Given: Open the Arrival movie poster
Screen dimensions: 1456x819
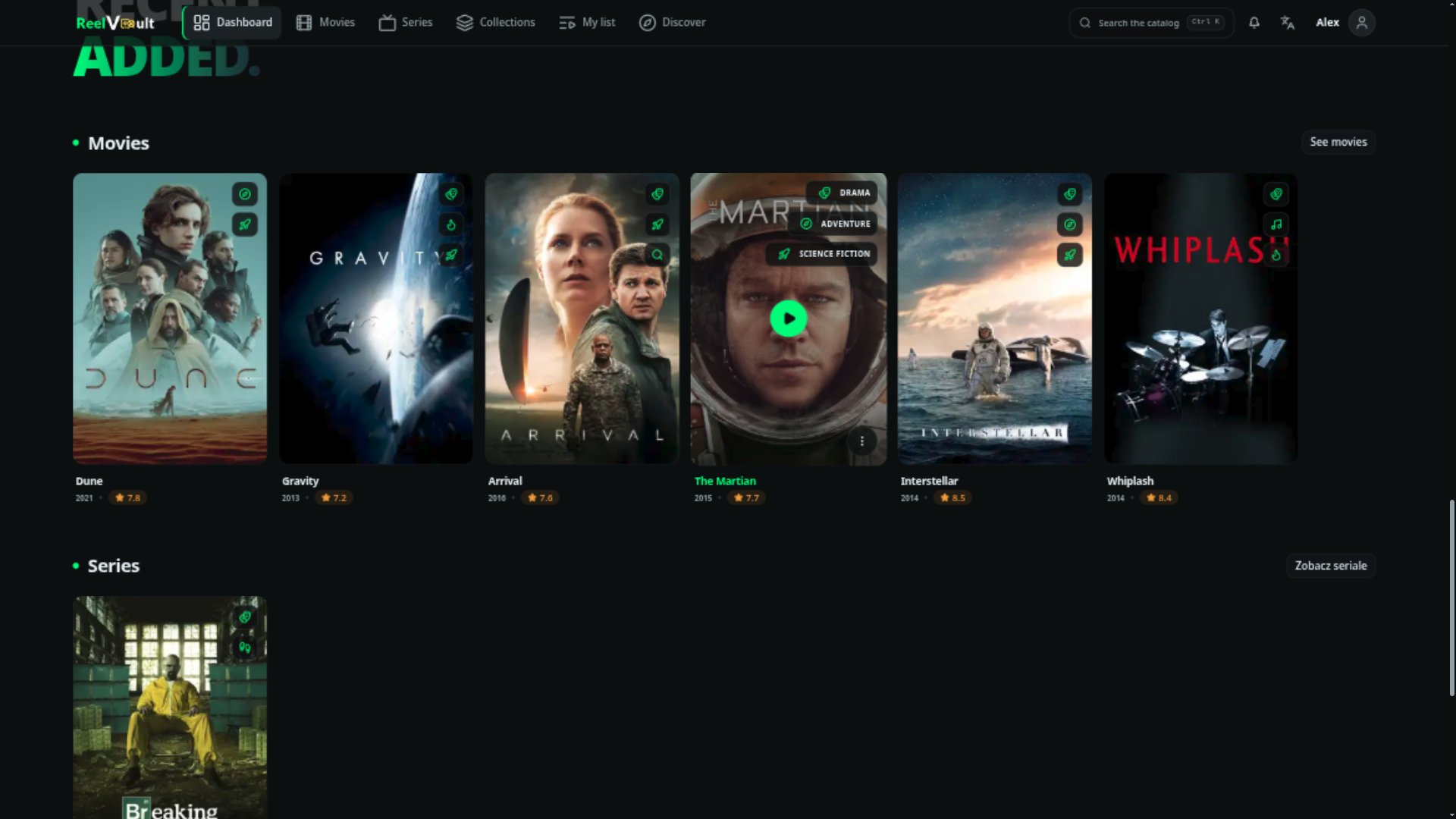Looking at the screenshot, I should 582,318.
